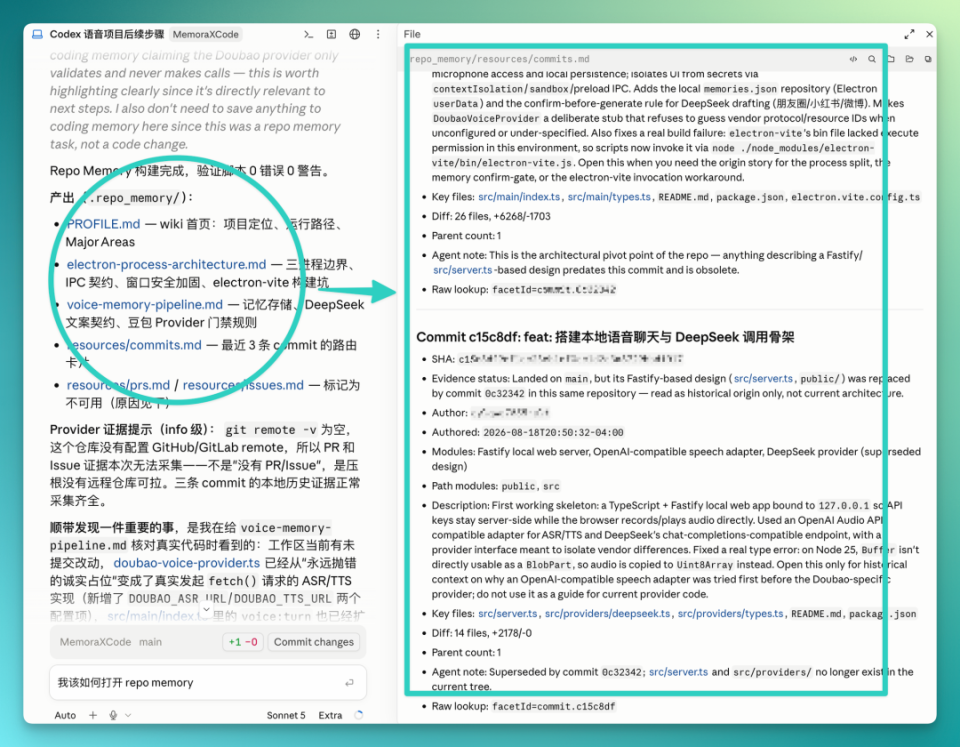
Task: Open the globe browser icon in the chat header
Action: click(x=354, y=34)
